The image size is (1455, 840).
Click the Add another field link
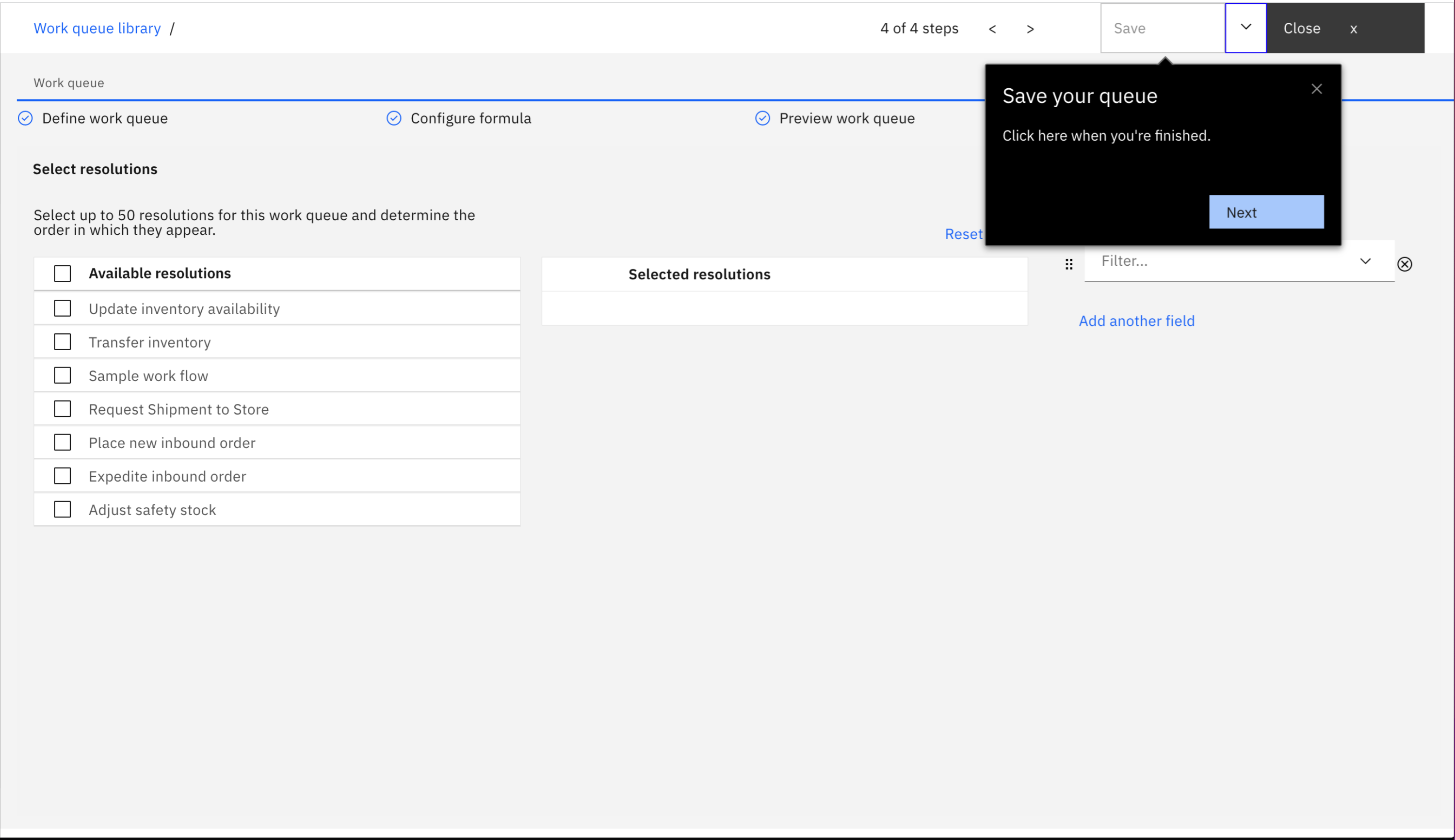[x=1136, y=321]
